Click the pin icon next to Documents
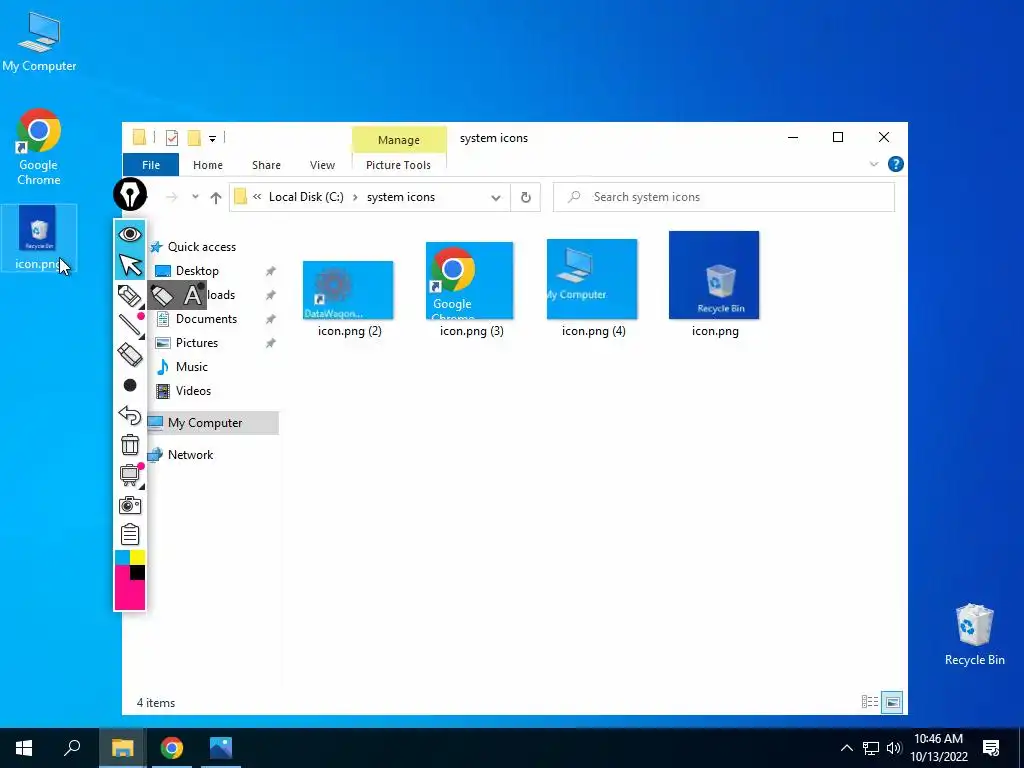This screenshot has width=1024, height=768. pyautogui.click(x=270, y=319)
